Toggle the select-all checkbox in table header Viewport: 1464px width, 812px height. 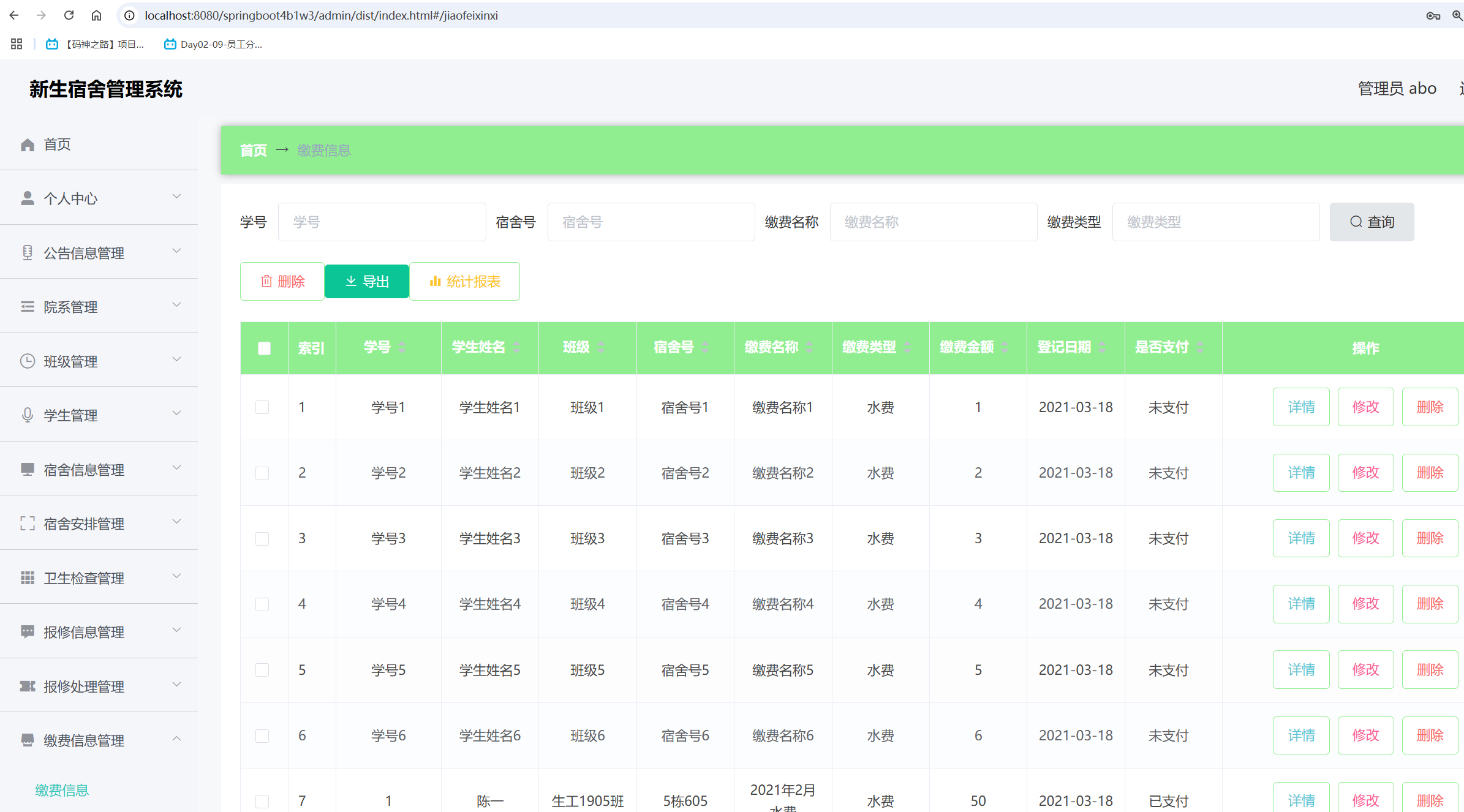264,348
